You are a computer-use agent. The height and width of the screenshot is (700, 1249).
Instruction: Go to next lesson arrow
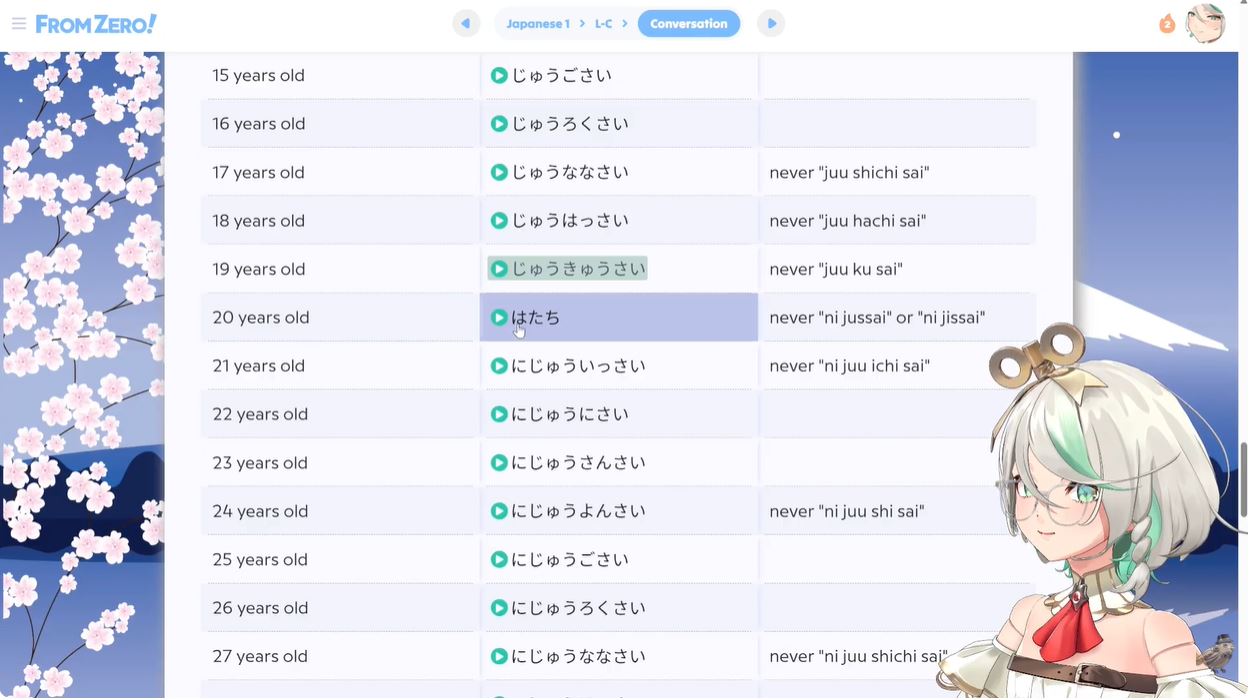[771, 23]
